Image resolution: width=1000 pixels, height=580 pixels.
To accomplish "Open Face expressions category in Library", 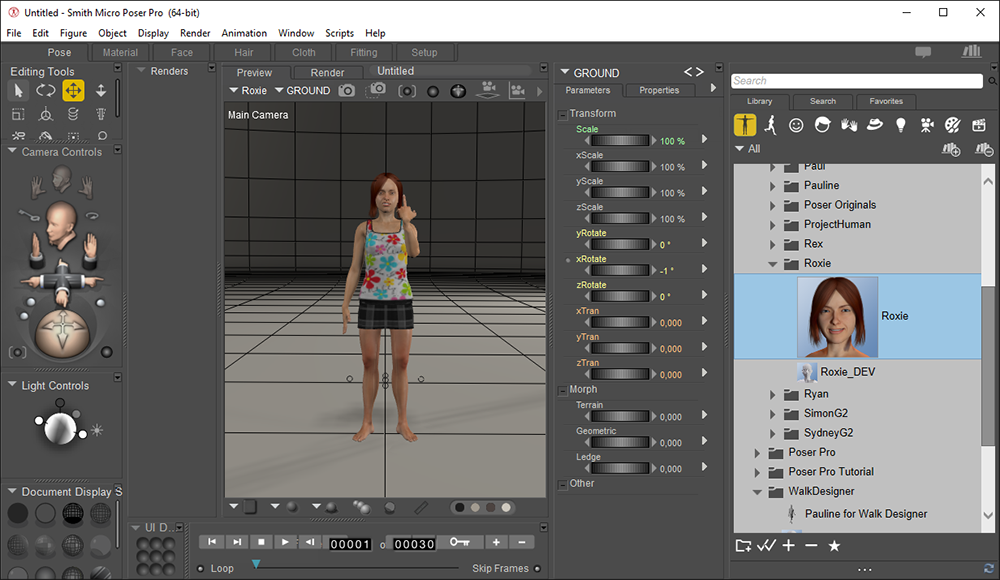I will (796, 125).
